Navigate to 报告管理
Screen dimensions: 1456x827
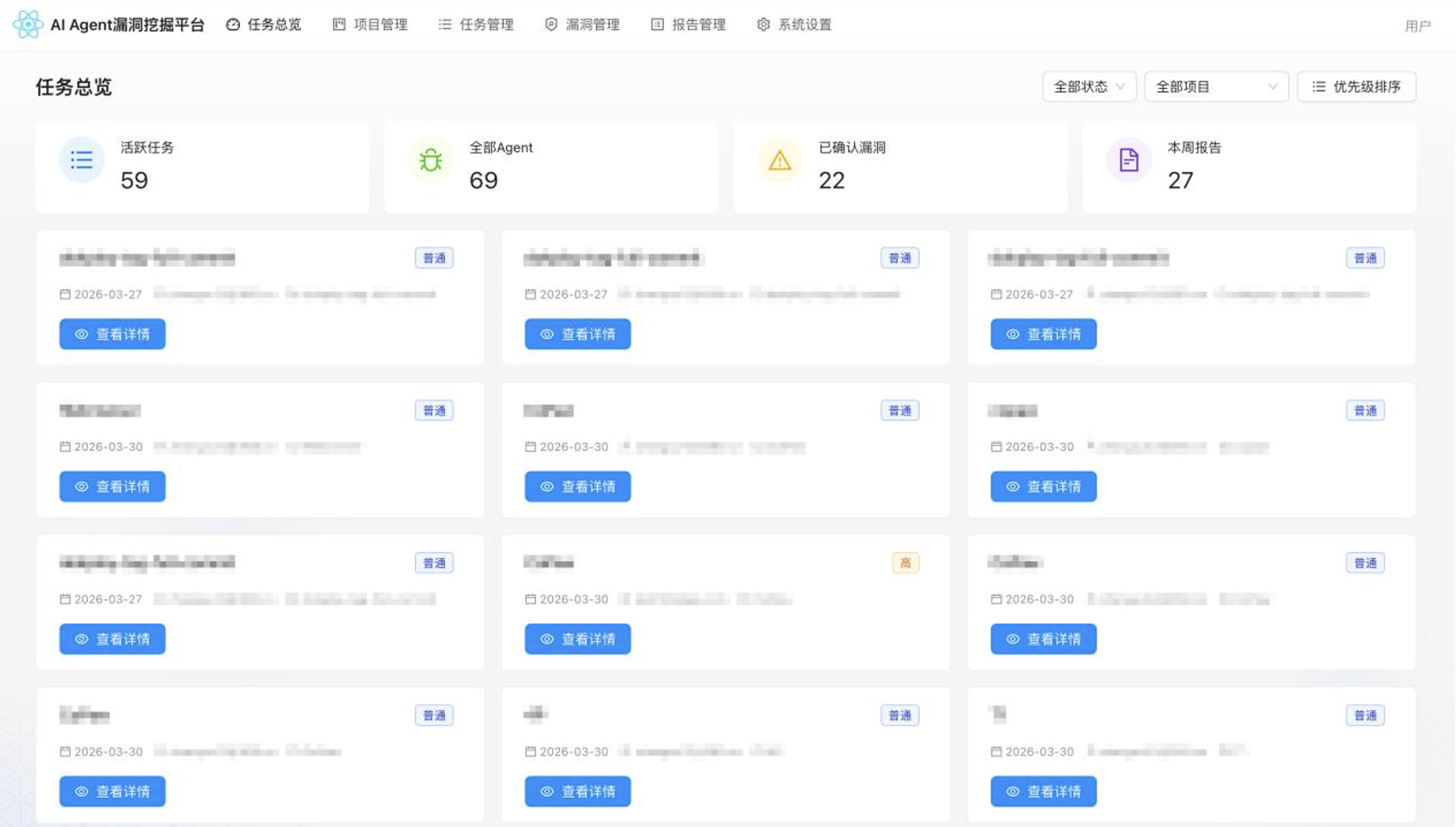click(688, 25)
